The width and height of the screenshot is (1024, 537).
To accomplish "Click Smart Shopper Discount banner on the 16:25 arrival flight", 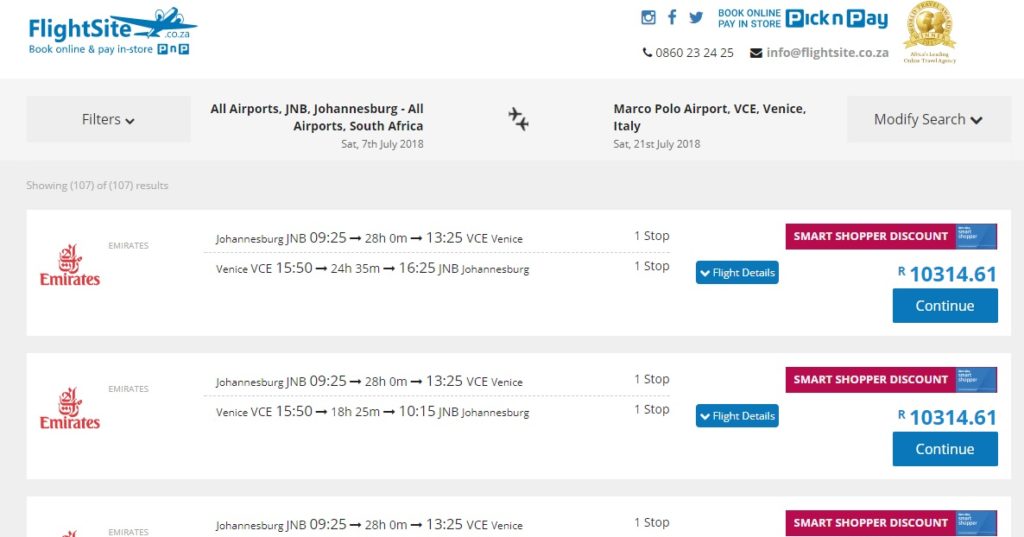I will click(x=891, y=236).
